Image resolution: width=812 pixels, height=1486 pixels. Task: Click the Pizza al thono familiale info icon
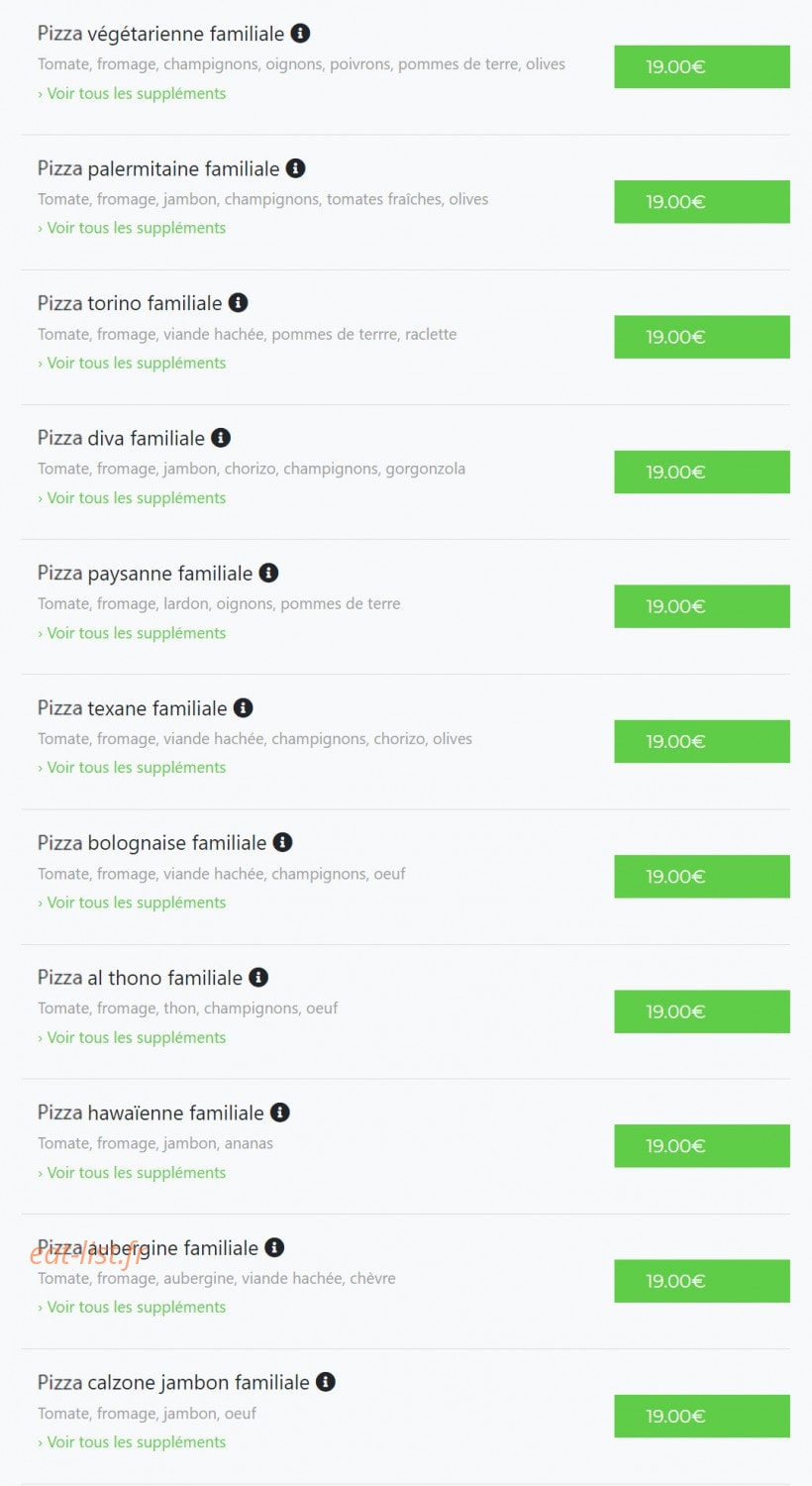pyautogui.click(x=258, y=977)
